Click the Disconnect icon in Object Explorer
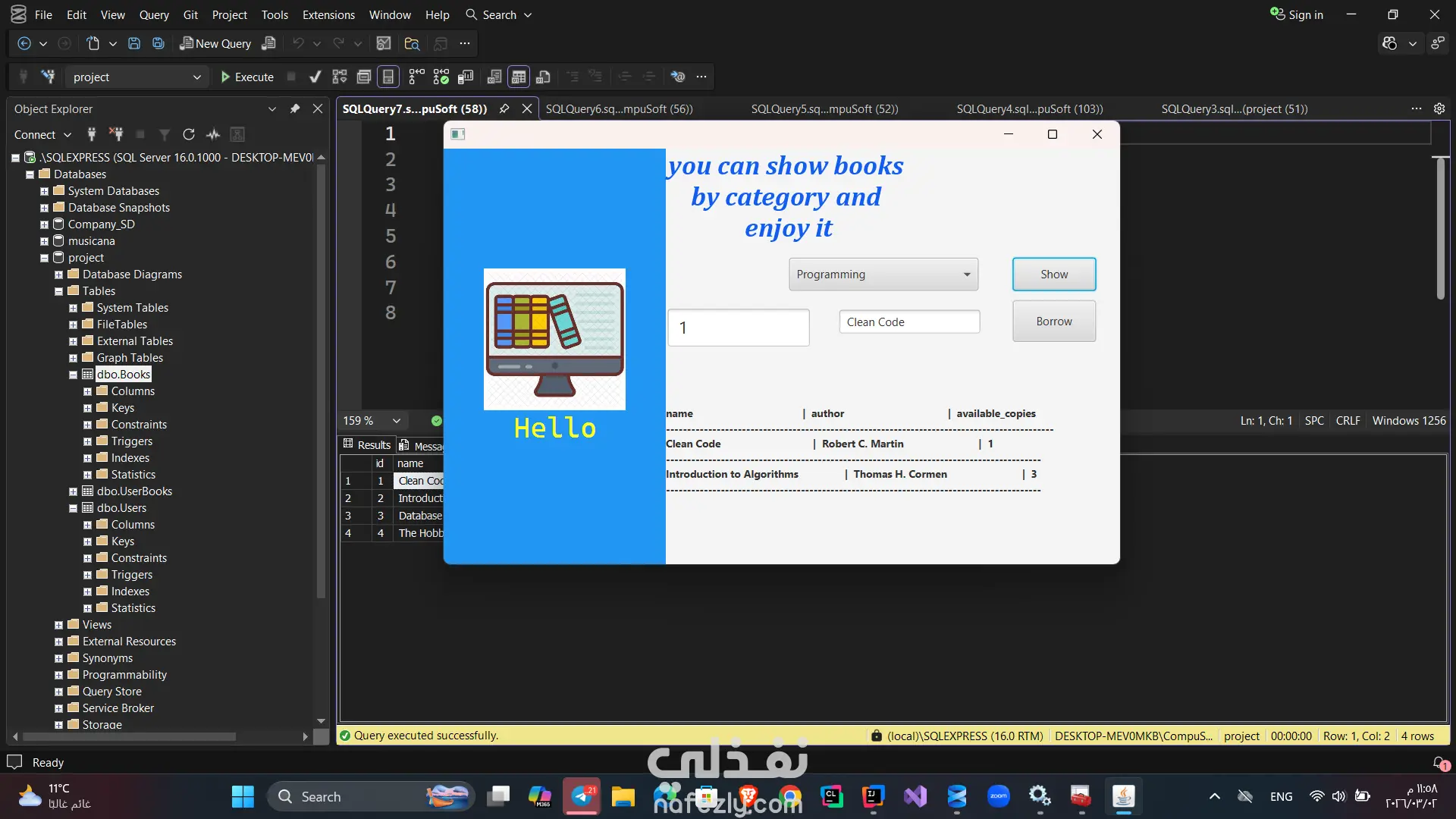 [x=116, y=134]
